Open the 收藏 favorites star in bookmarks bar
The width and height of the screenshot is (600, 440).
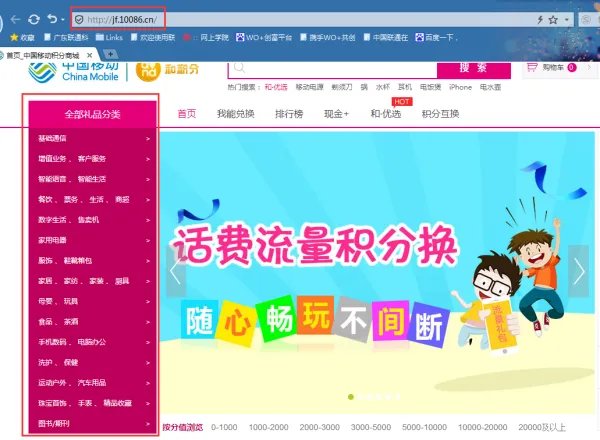[22, 37]
